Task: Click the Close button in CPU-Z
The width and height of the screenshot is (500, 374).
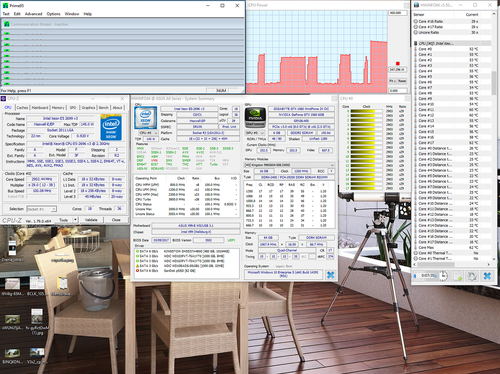Action: point(116,220)
